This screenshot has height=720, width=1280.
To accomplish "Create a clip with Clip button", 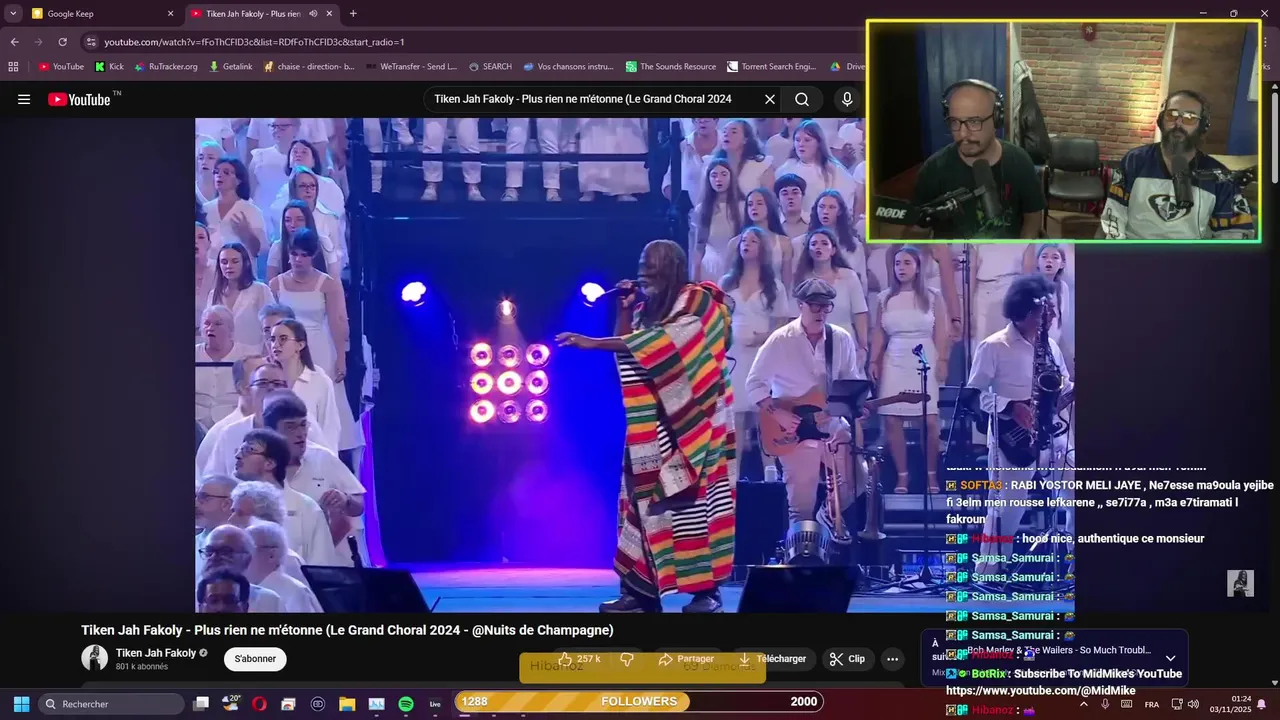I will tap(847, 659).
